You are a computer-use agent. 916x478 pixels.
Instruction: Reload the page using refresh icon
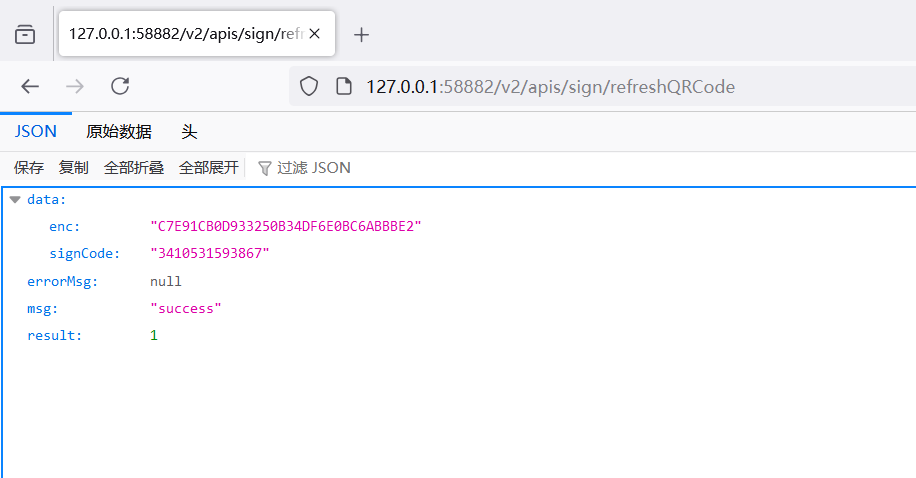click(x=120, y=87)
